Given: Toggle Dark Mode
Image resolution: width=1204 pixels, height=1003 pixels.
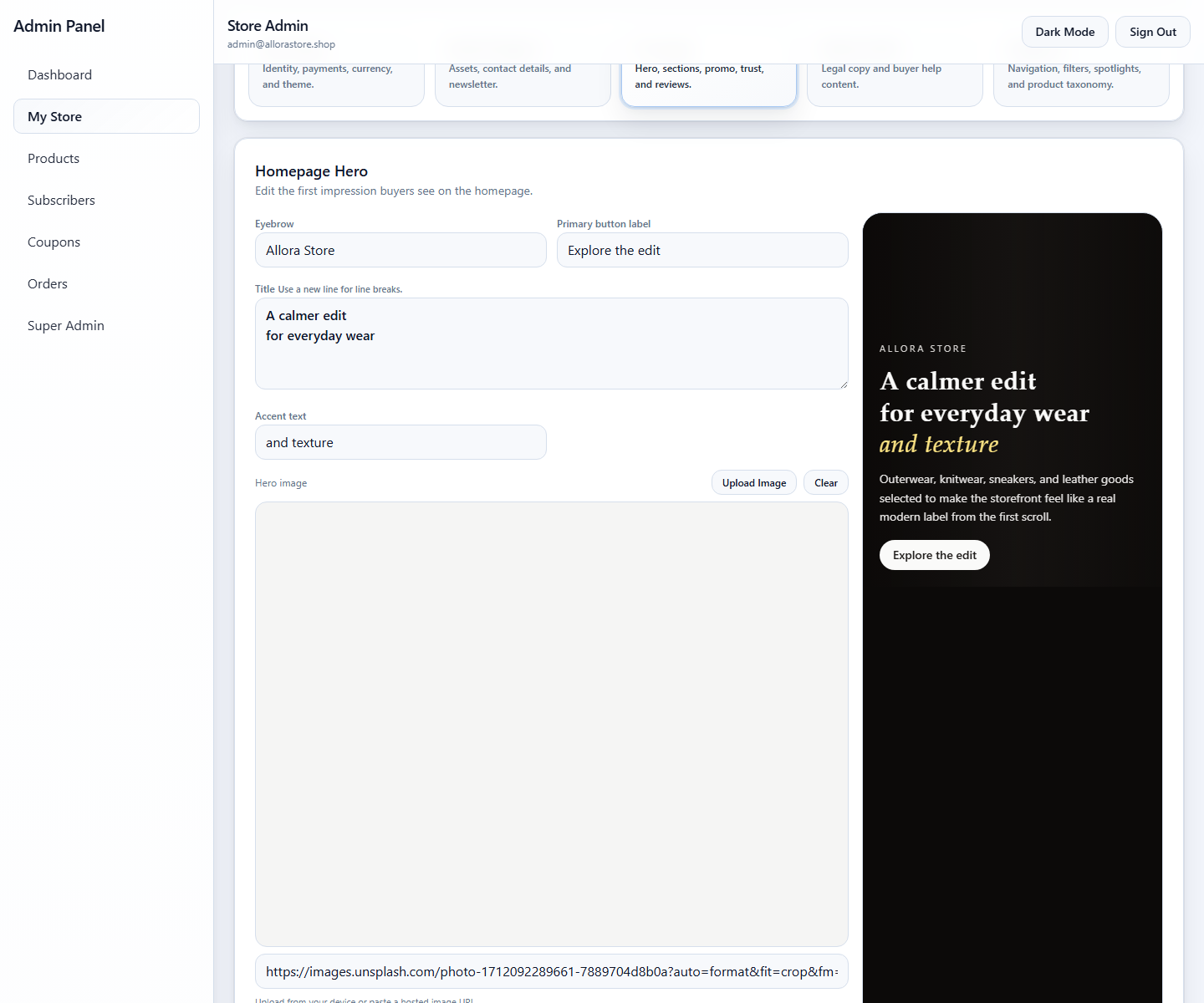Looking at the screenshot, I should 1064,31.
